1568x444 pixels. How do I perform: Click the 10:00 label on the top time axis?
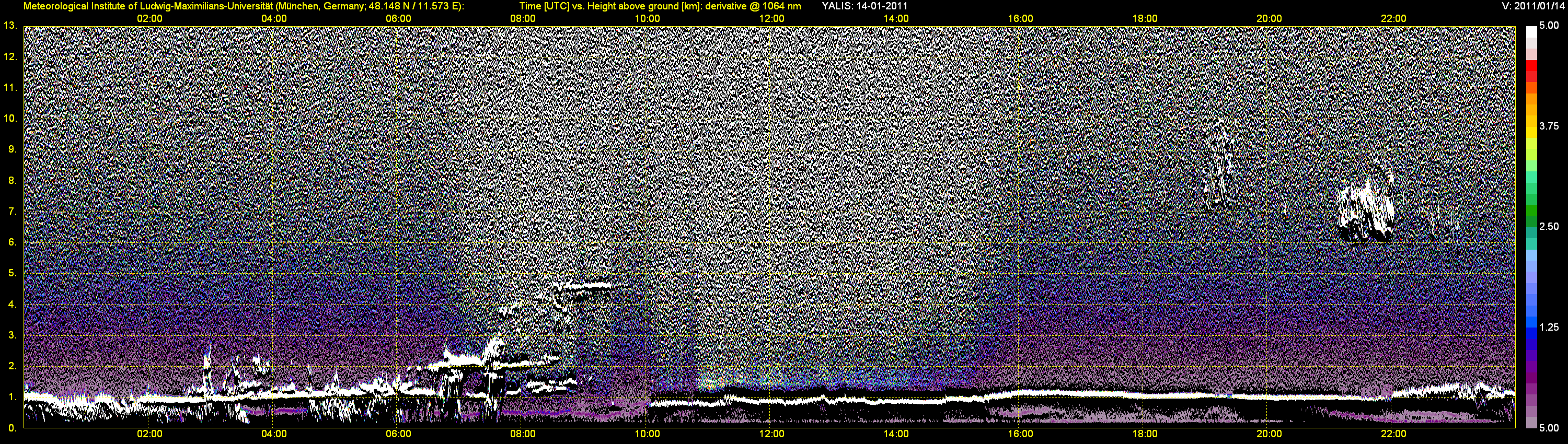click(647, 19)
